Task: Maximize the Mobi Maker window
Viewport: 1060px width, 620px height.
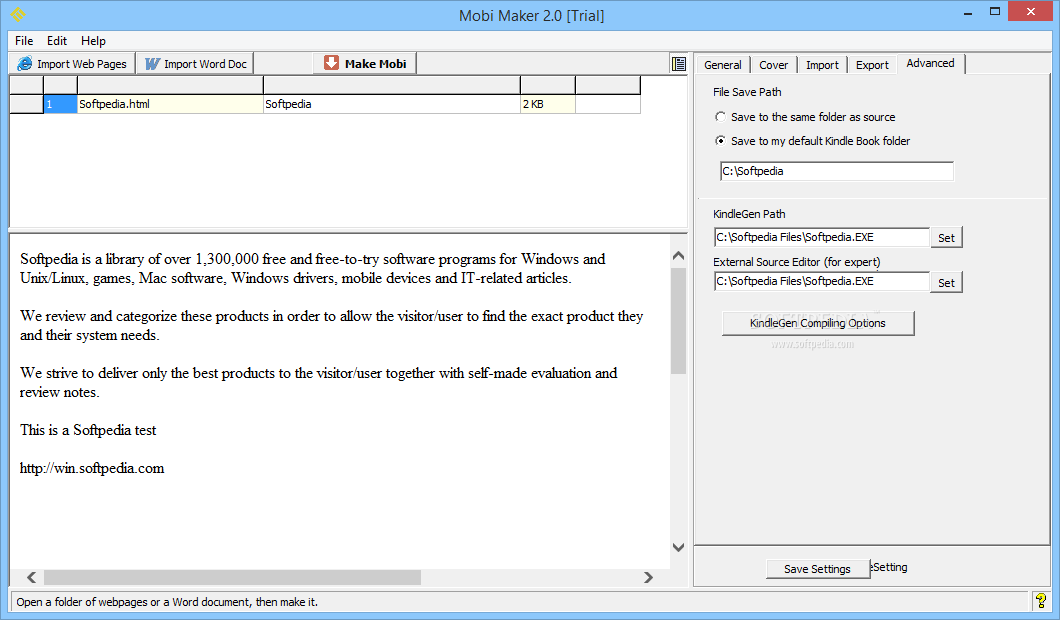Action: click(x=994, y=12)
